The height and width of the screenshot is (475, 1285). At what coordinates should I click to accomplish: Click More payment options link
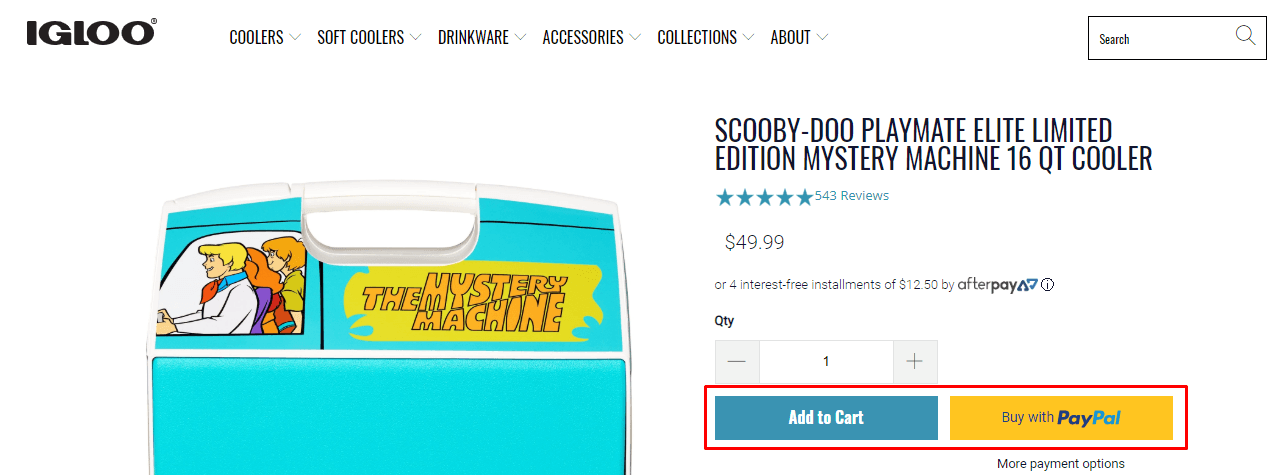(1061, 464)
